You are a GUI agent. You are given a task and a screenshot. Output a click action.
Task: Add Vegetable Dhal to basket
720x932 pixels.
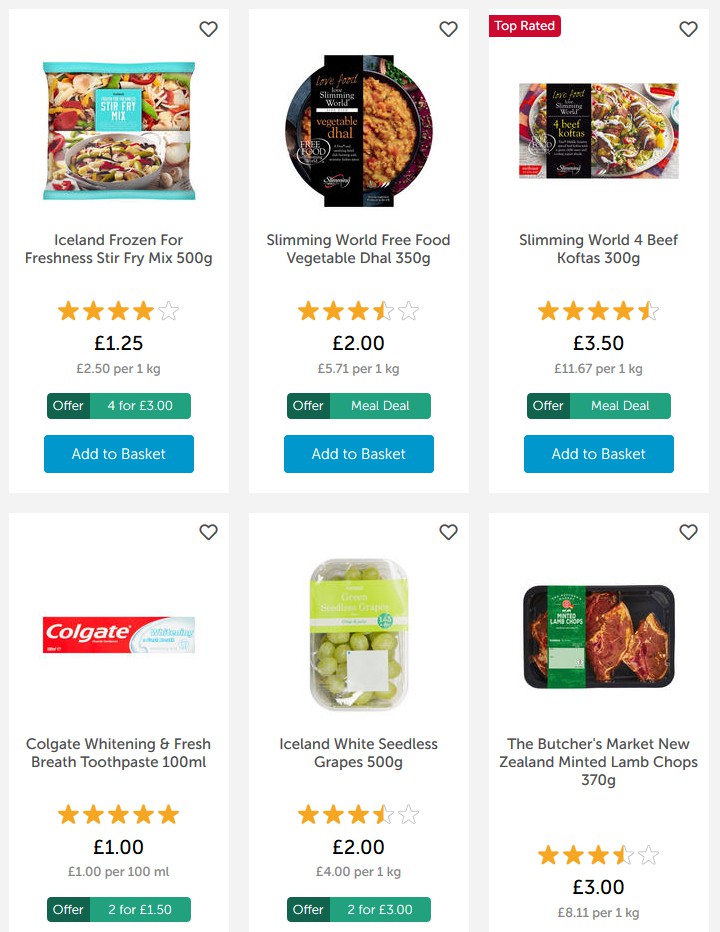tap(359, 454)
